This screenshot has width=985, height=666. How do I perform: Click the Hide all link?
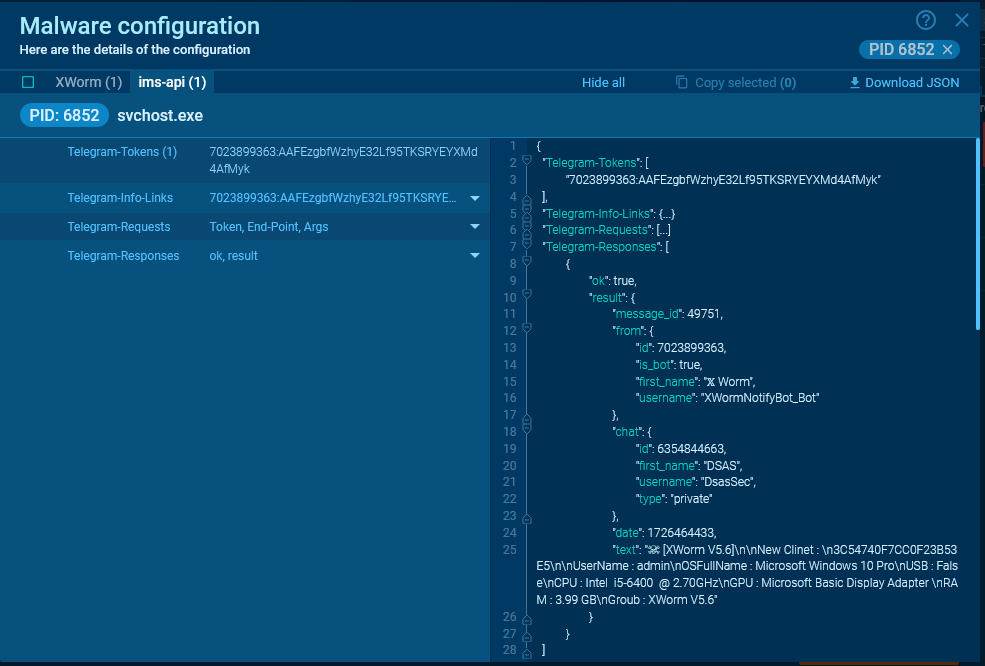[x=603, y=83]
